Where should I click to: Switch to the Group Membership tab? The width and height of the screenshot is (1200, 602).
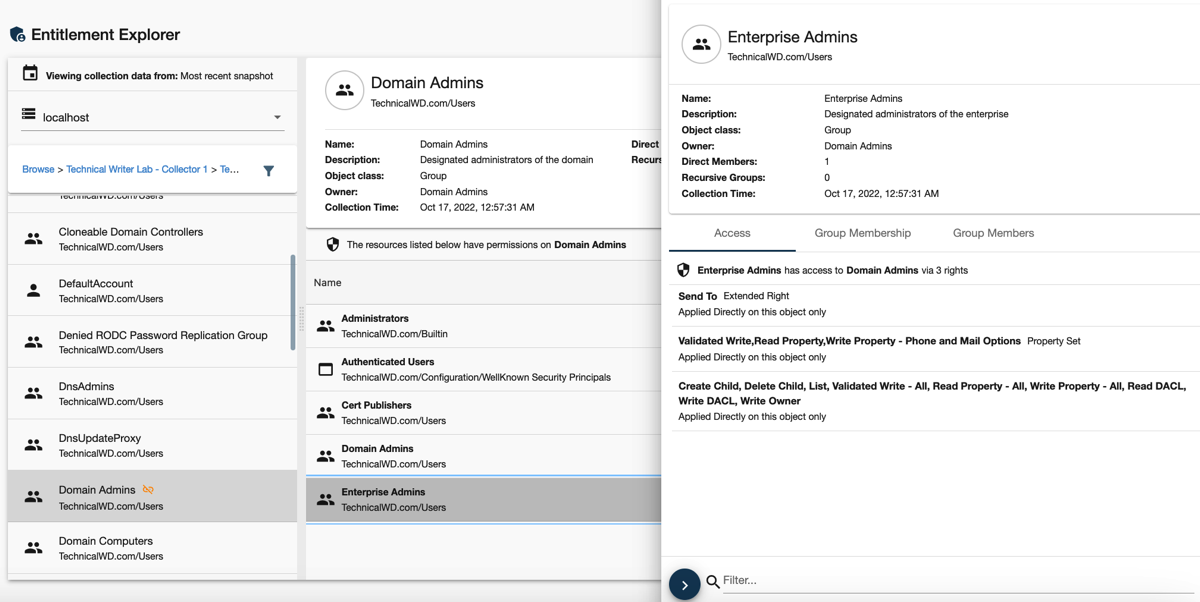point(862,233)
